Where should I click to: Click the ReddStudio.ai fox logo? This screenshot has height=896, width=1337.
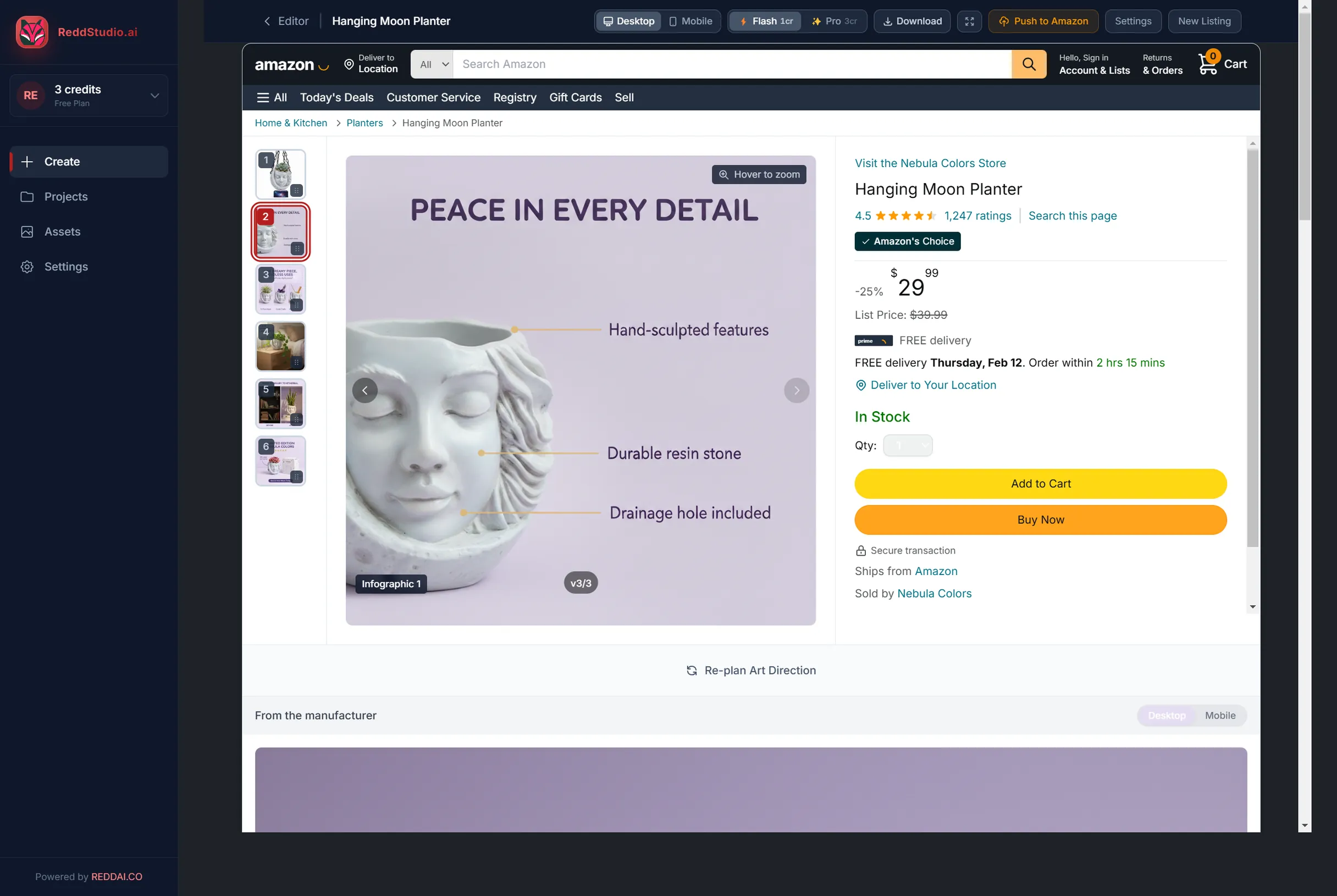pyautogui.click(x=32, y=32)
